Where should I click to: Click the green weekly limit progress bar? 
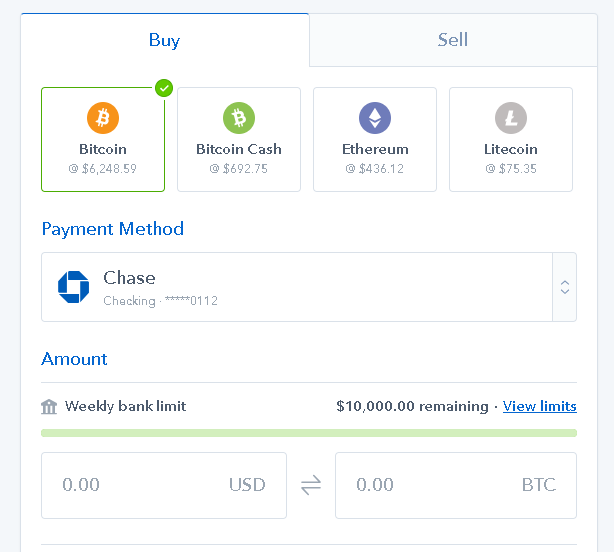(309, 433)
